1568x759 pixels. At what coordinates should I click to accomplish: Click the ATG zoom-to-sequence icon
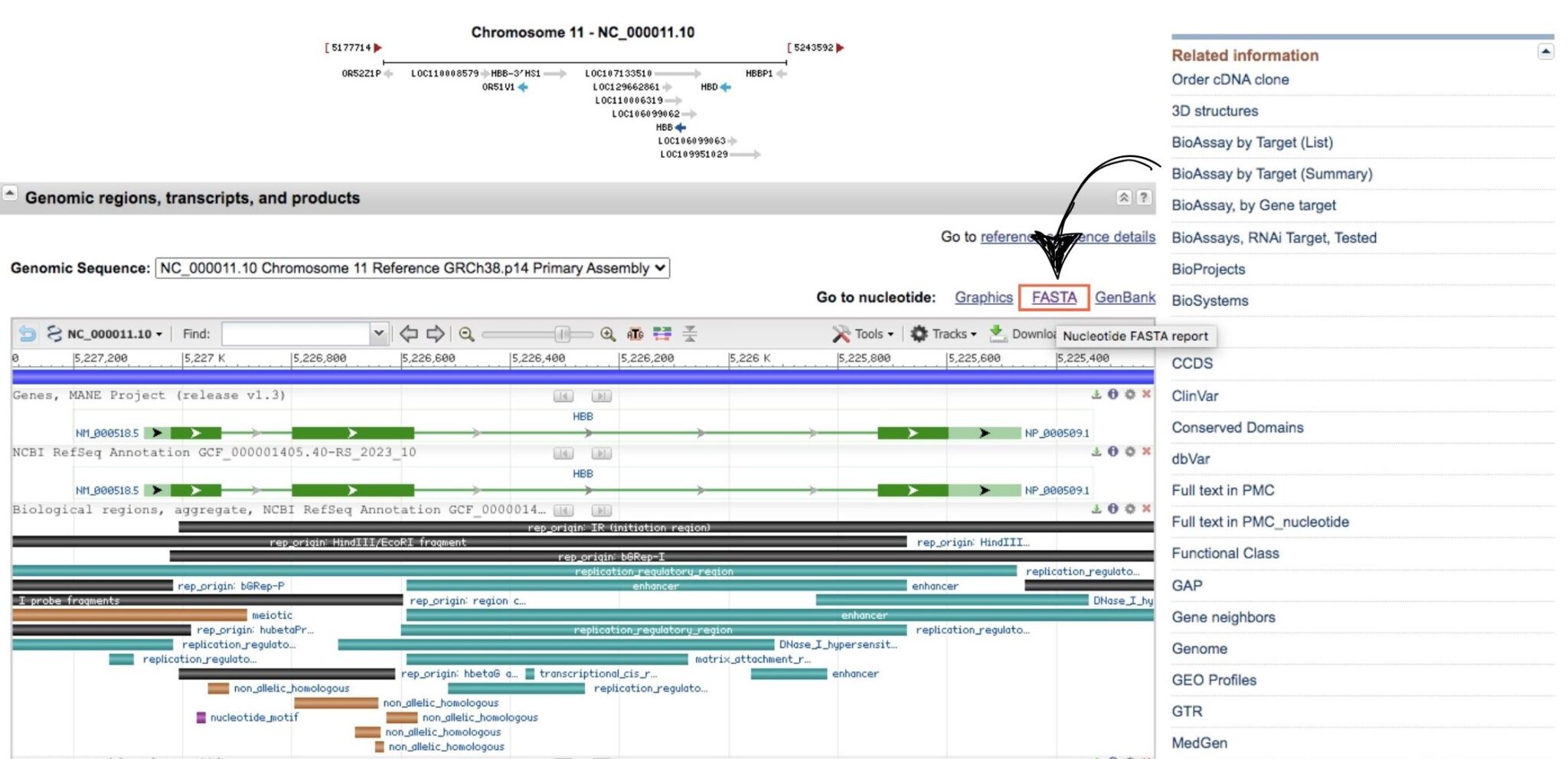(635, 333)
